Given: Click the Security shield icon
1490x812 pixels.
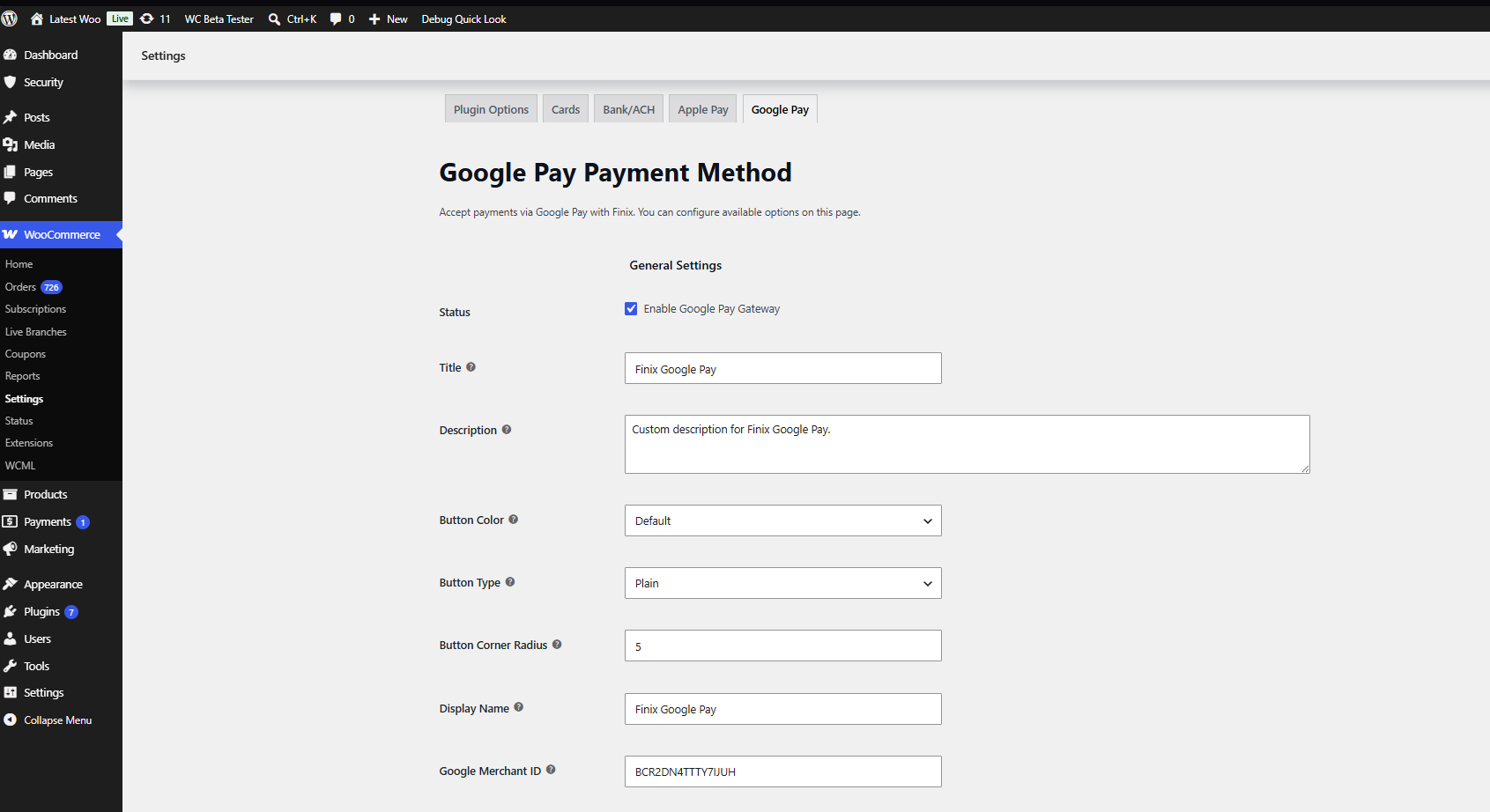Looking at the screenshot, I should (11, 82).
